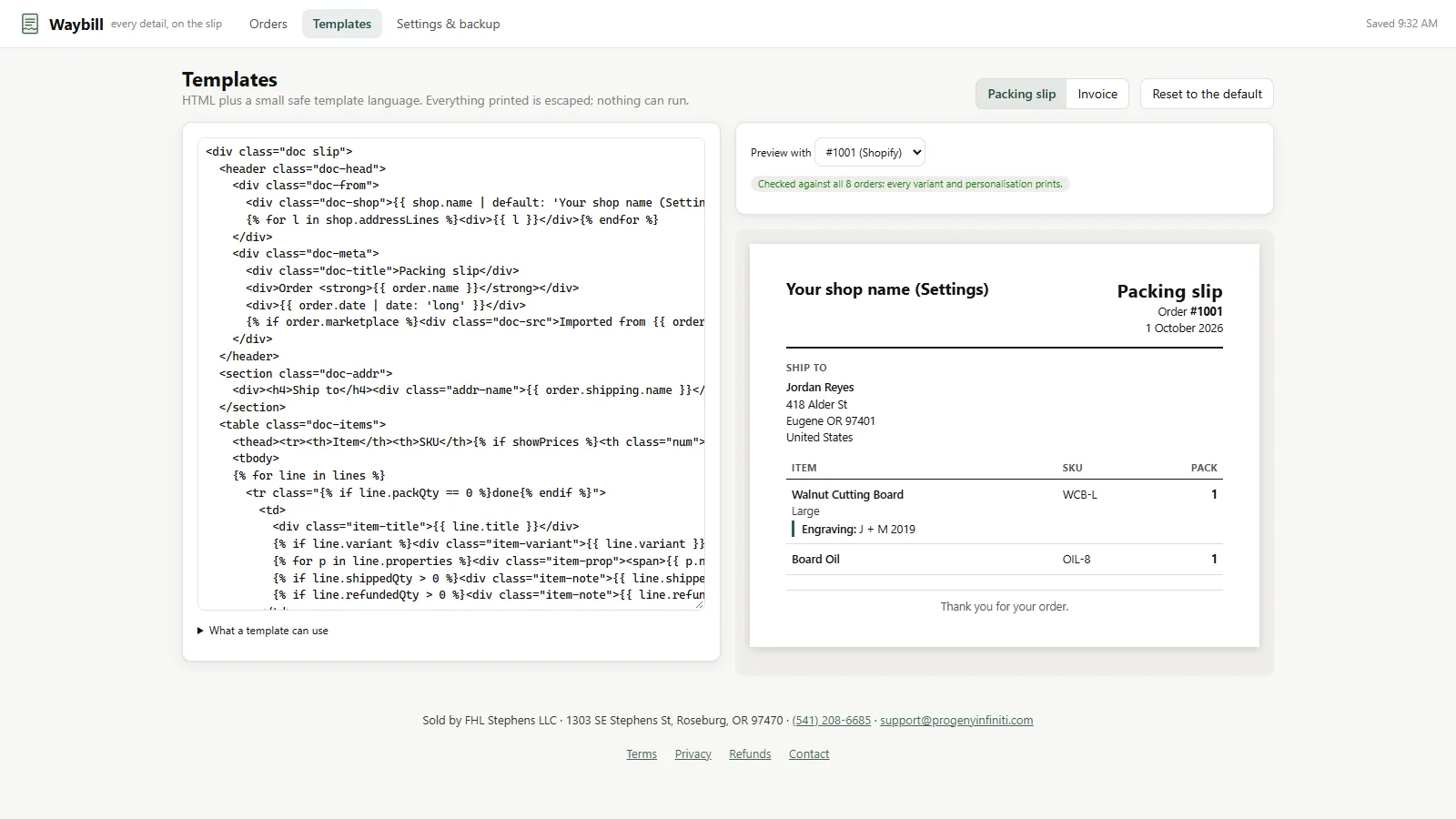
Task: Click the Waybill logo icon
Action: click(30, 24)
